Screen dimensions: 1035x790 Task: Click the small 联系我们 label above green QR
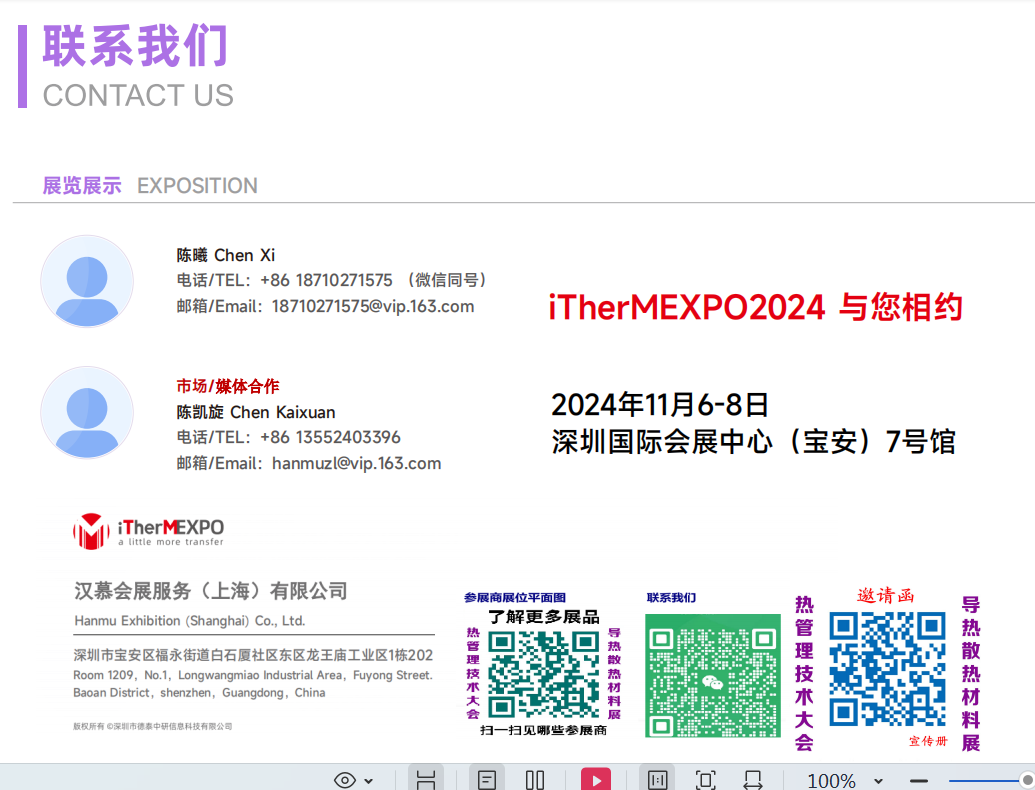coord(671,597)
